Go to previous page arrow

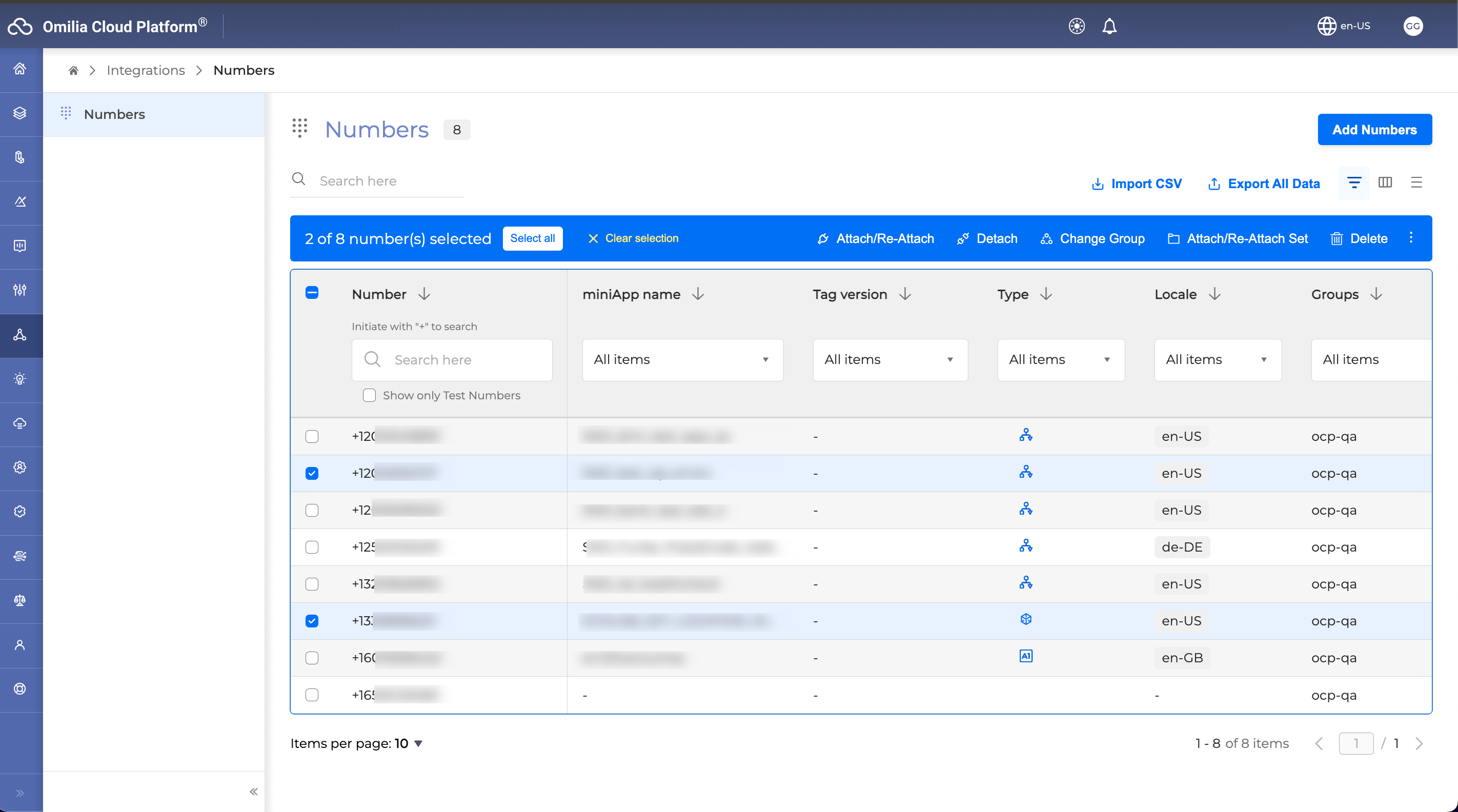click(1320, 743)
